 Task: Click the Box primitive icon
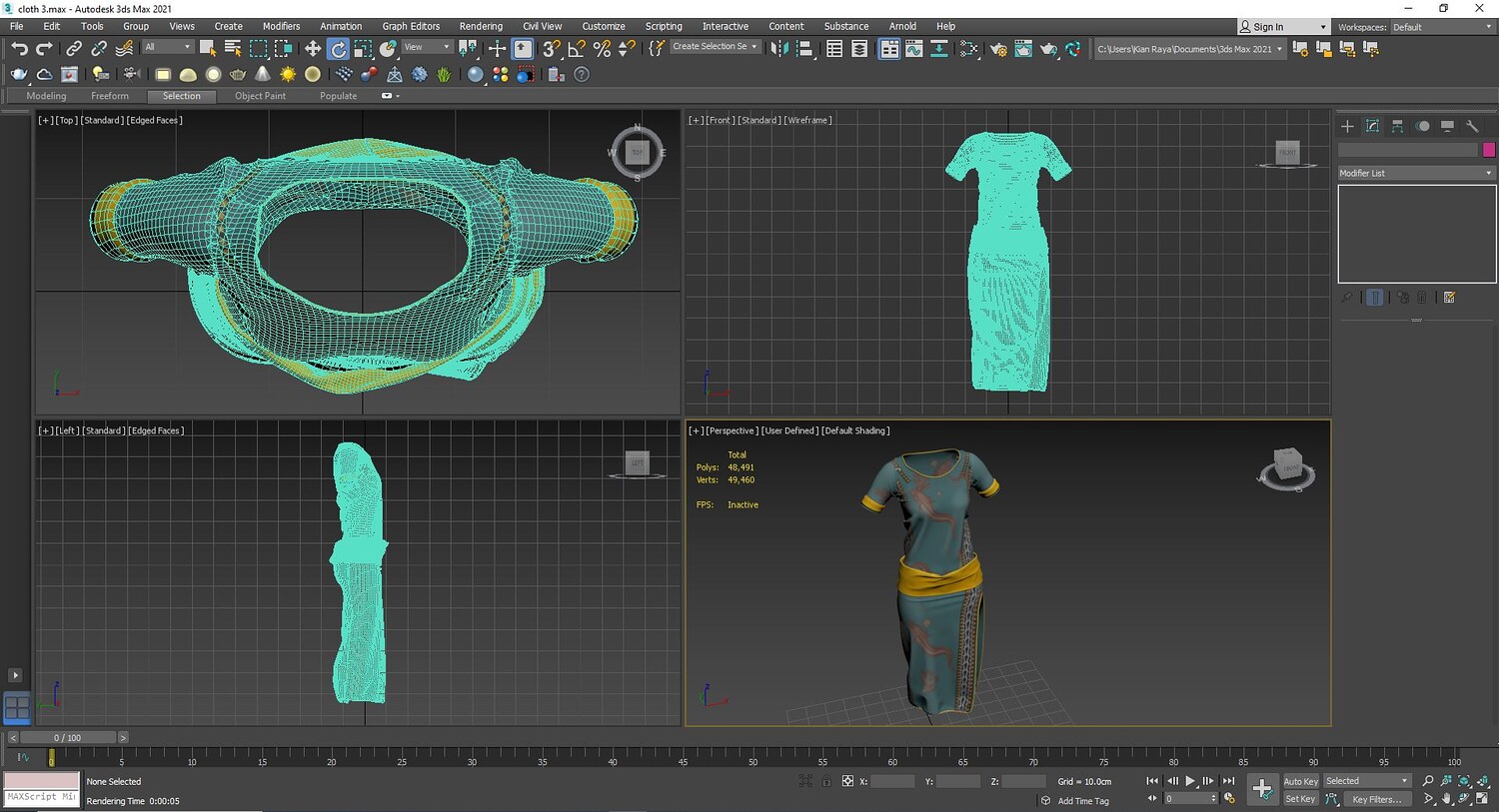(x=163, y=74)
